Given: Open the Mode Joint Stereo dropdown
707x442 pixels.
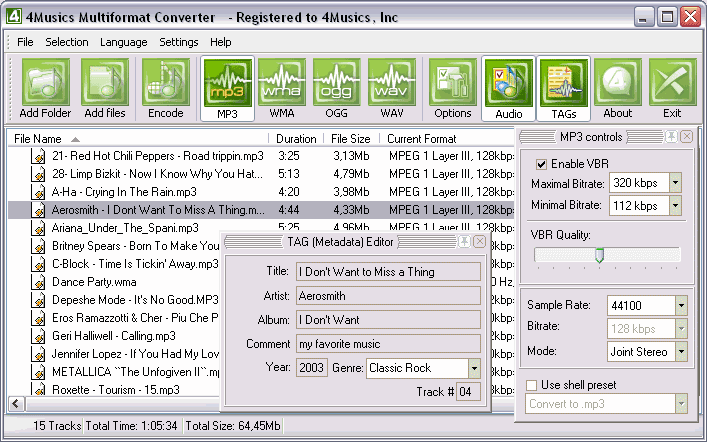Looking at the screenshot, I should 681,351.
